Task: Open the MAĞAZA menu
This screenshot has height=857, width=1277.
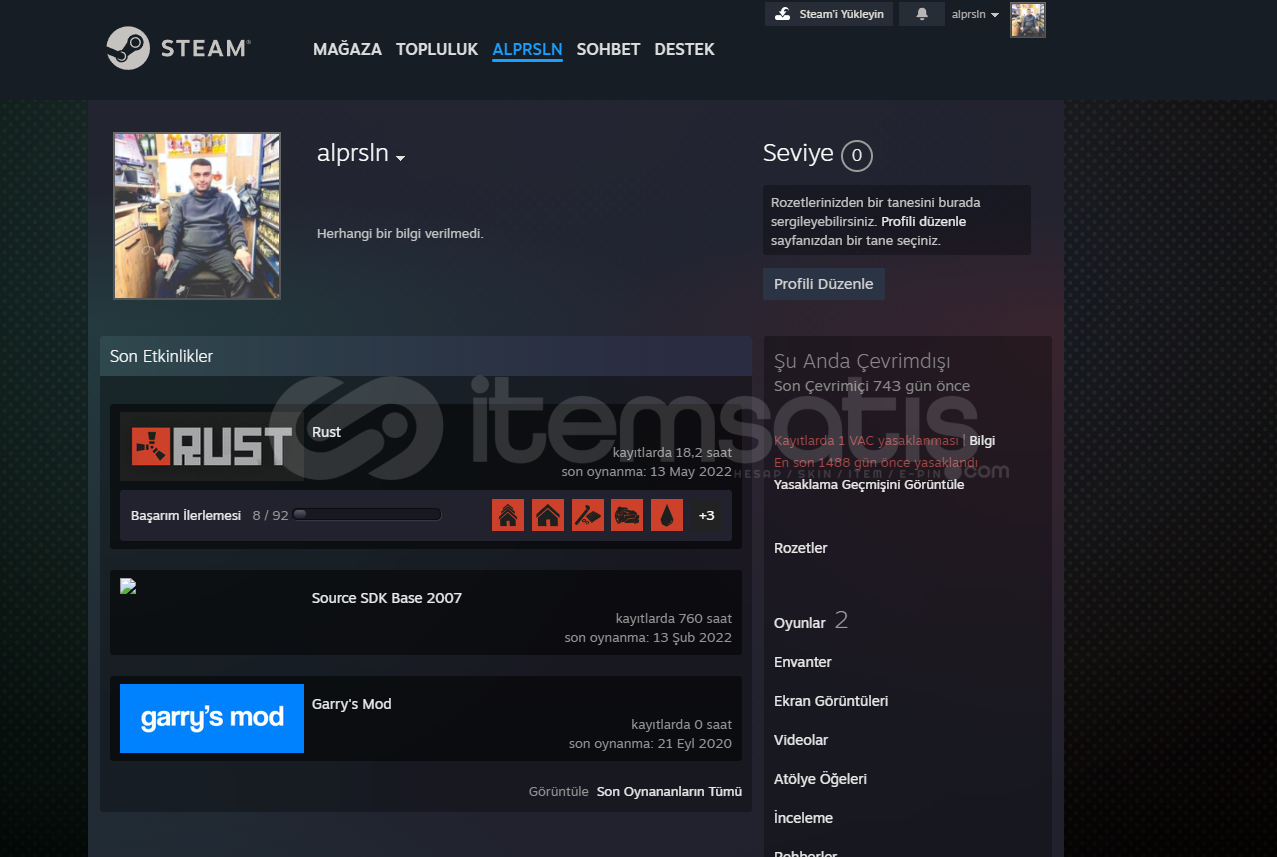Action: click(x=347, y=49)
